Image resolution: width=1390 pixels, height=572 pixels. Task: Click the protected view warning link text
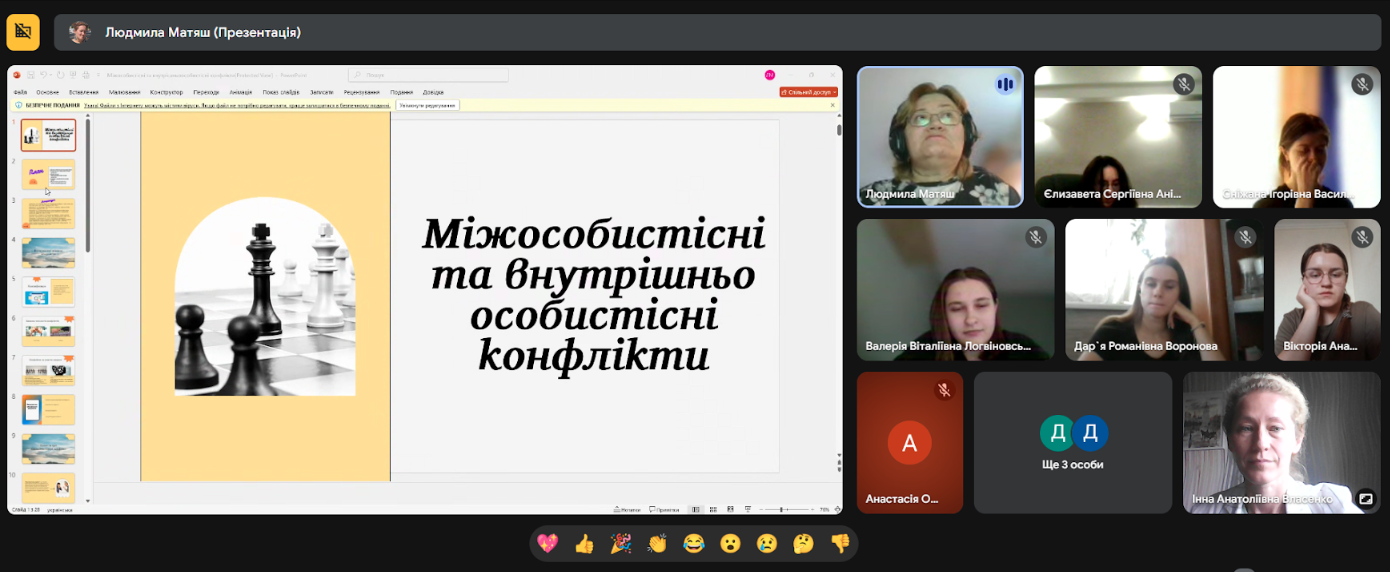click(x=237, y=105)
